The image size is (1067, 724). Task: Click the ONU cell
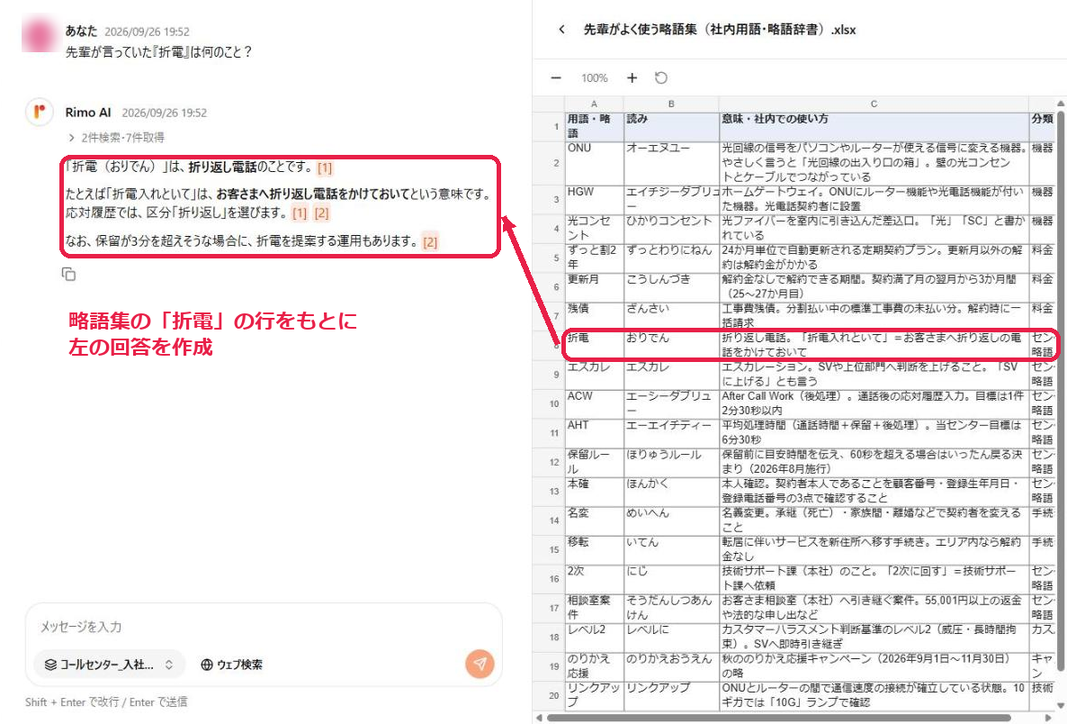tap(595, 163)
